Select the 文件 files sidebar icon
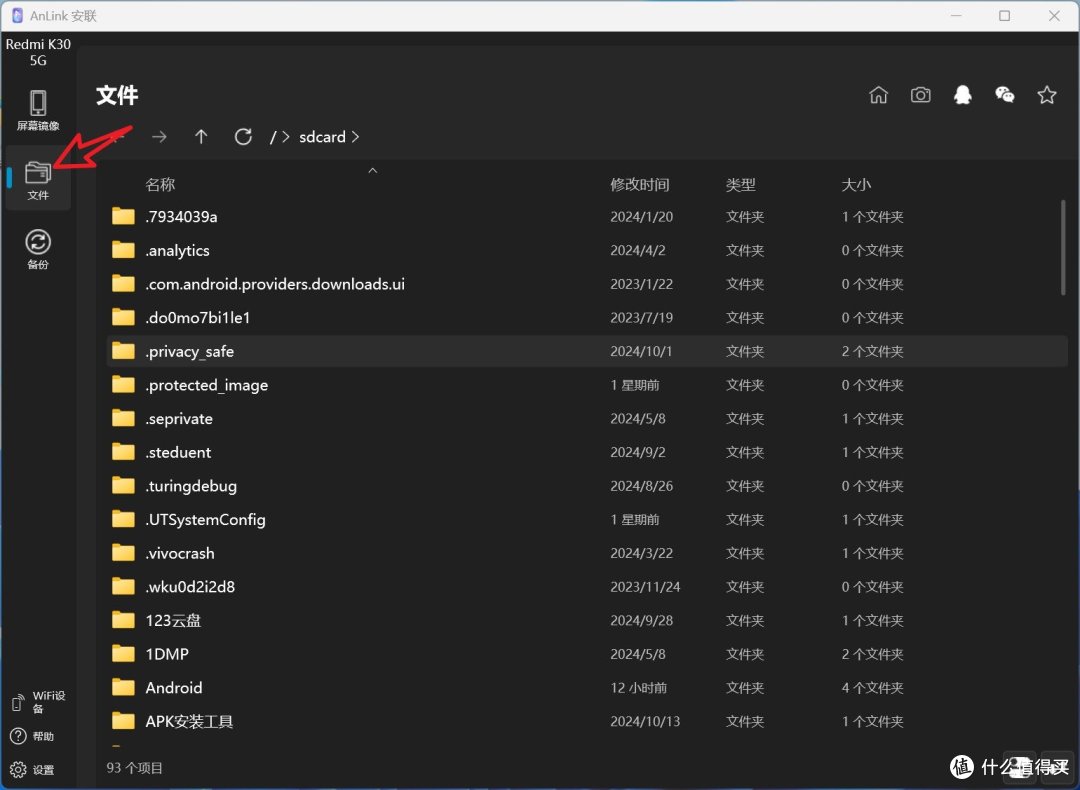The image size is (1080, 790). [x=38, y=179]
